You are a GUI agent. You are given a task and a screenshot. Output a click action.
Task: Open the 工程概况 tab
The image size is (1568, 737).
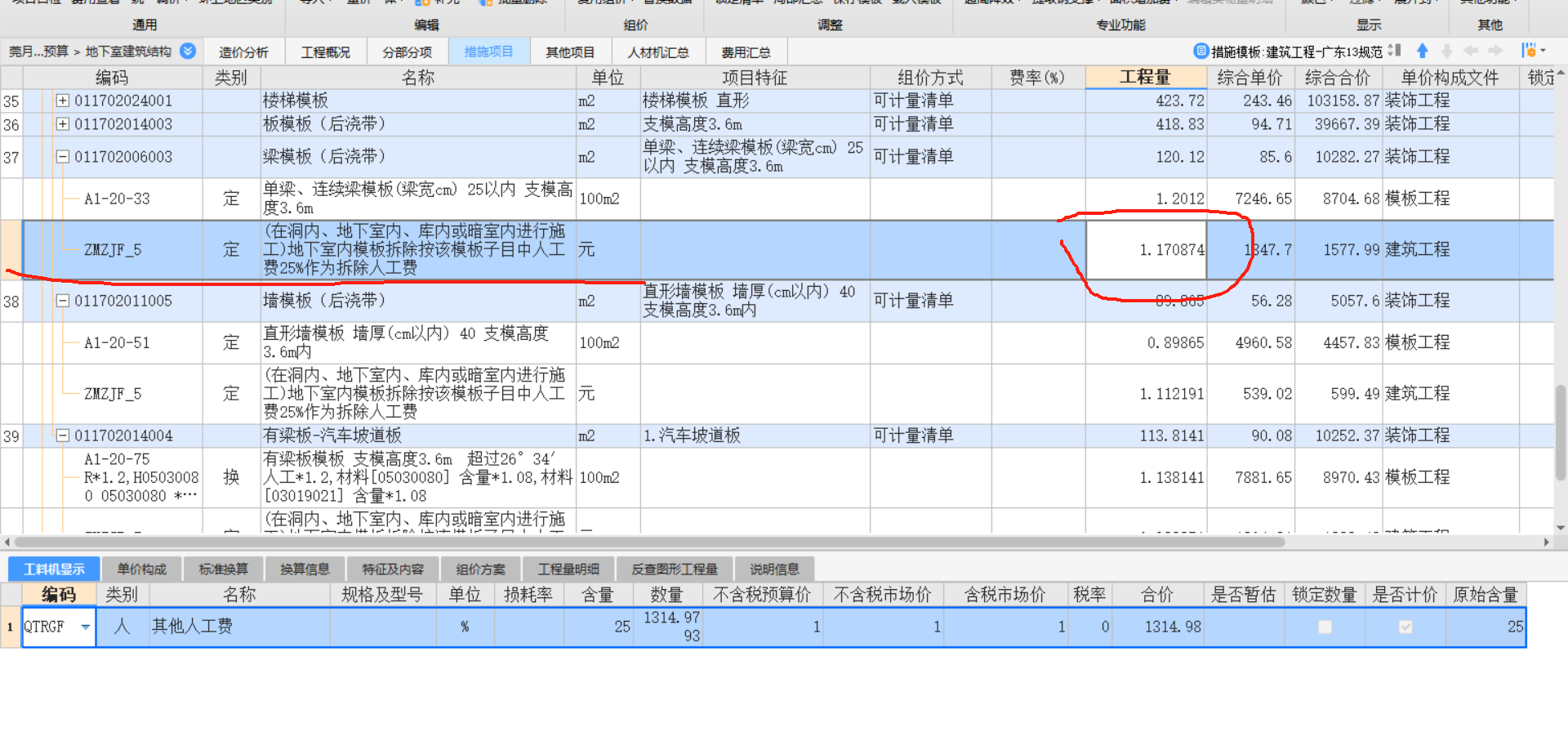(x=325, y=52)
